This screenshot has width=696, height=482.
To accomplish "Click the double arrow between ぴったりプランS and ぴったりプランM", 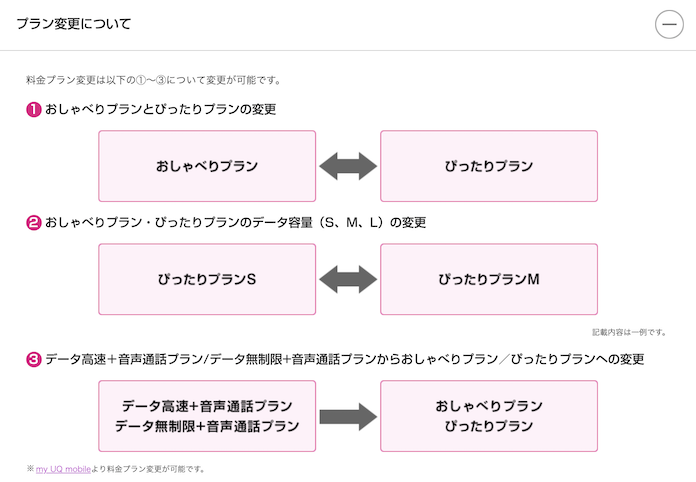I will [x=347, y=279].
